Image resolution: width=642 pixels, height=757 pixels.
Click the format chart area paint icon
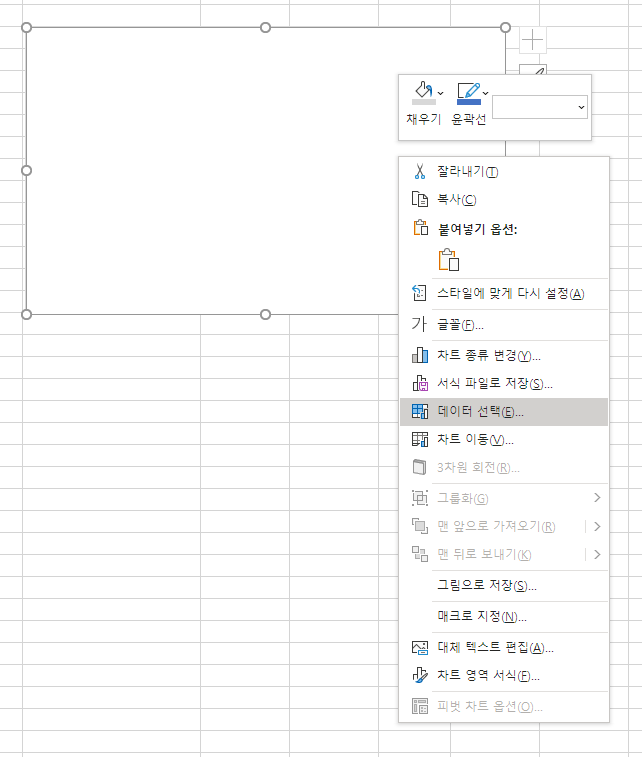[420, 675]
